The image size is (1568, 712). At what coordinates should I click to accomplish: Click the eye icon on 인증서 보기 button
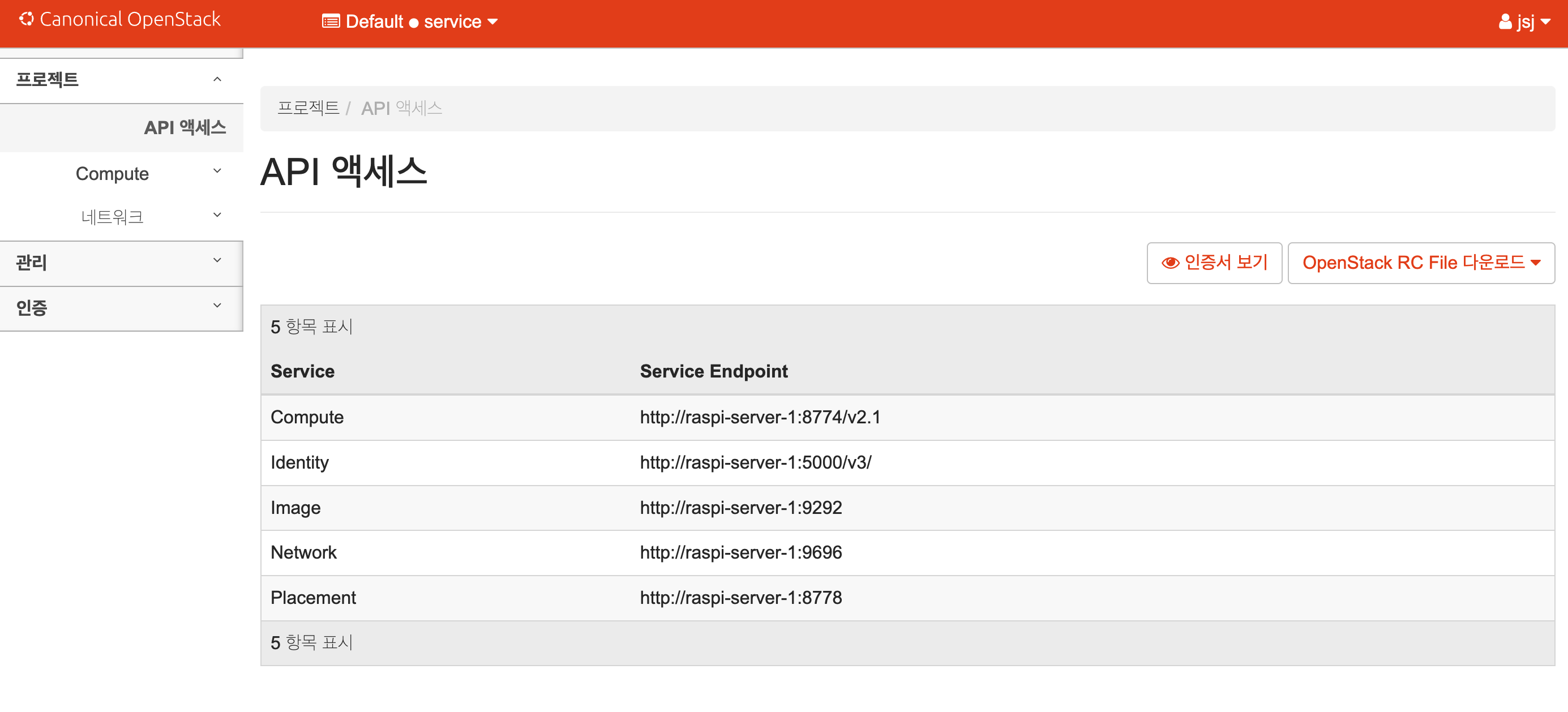pos(1169,263)
